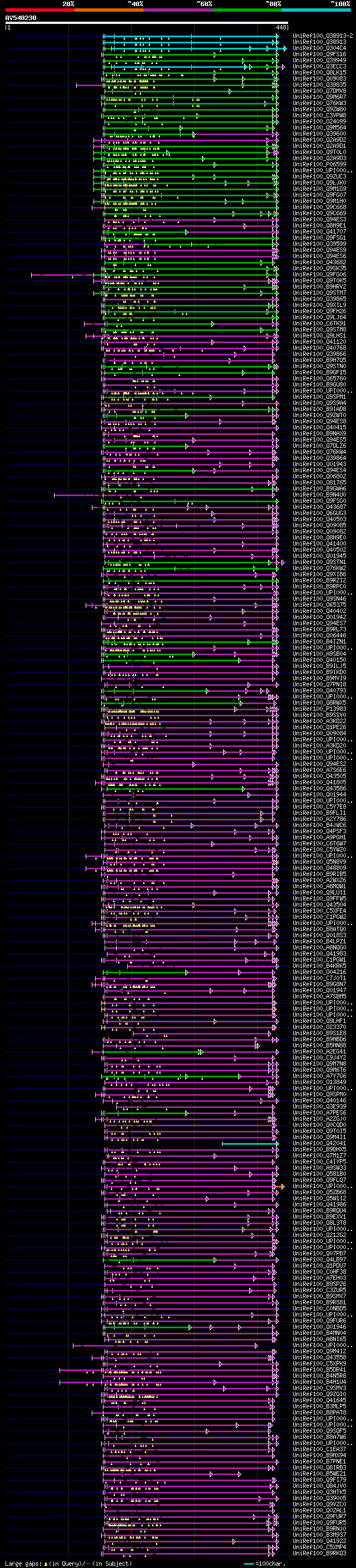Select the UniRef100_B4IZN1 label
This screenshot has width=356, height=1568.
pos(319,641)
